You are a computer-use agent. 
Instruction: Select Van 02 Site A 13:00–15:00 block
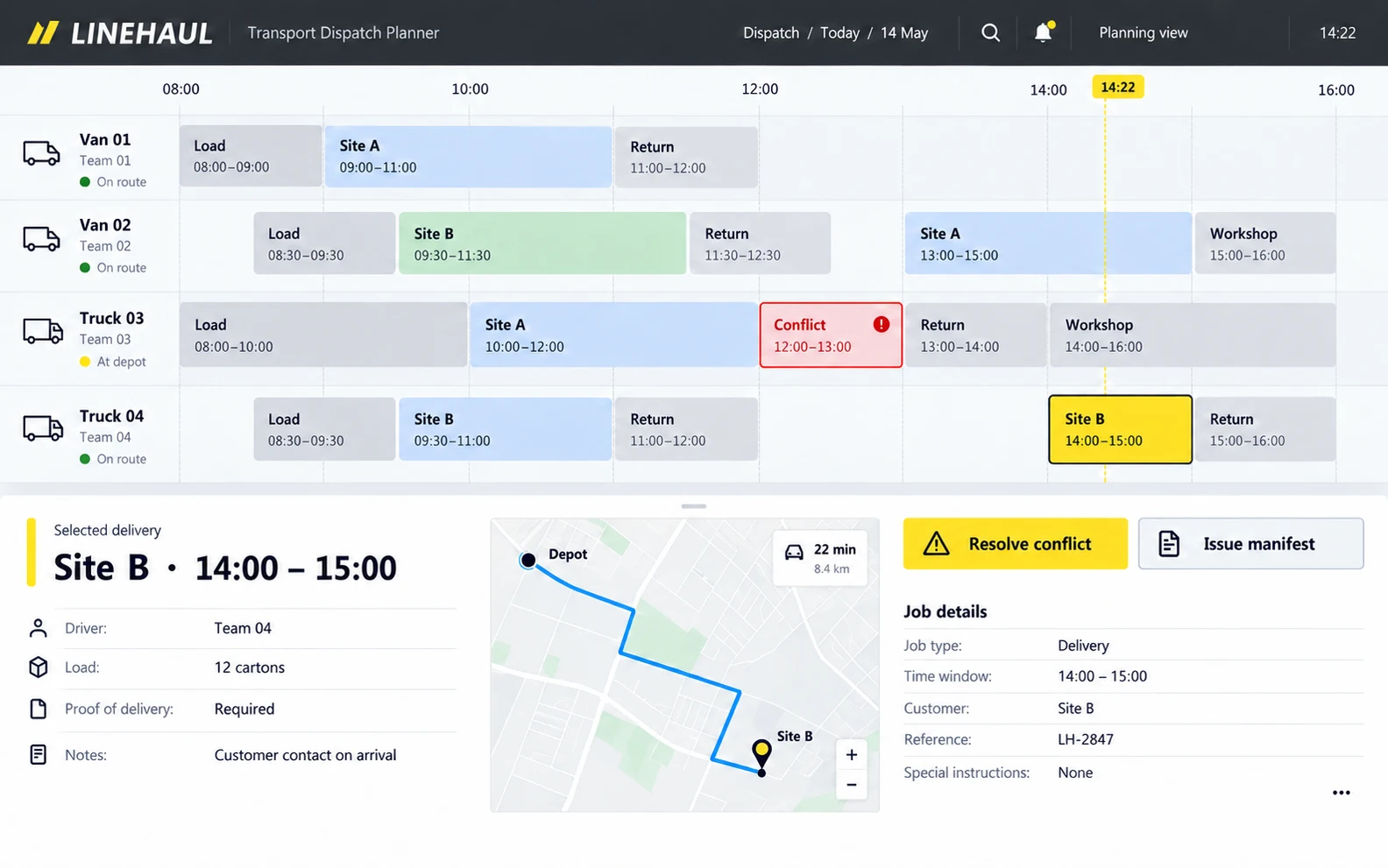1048,243
